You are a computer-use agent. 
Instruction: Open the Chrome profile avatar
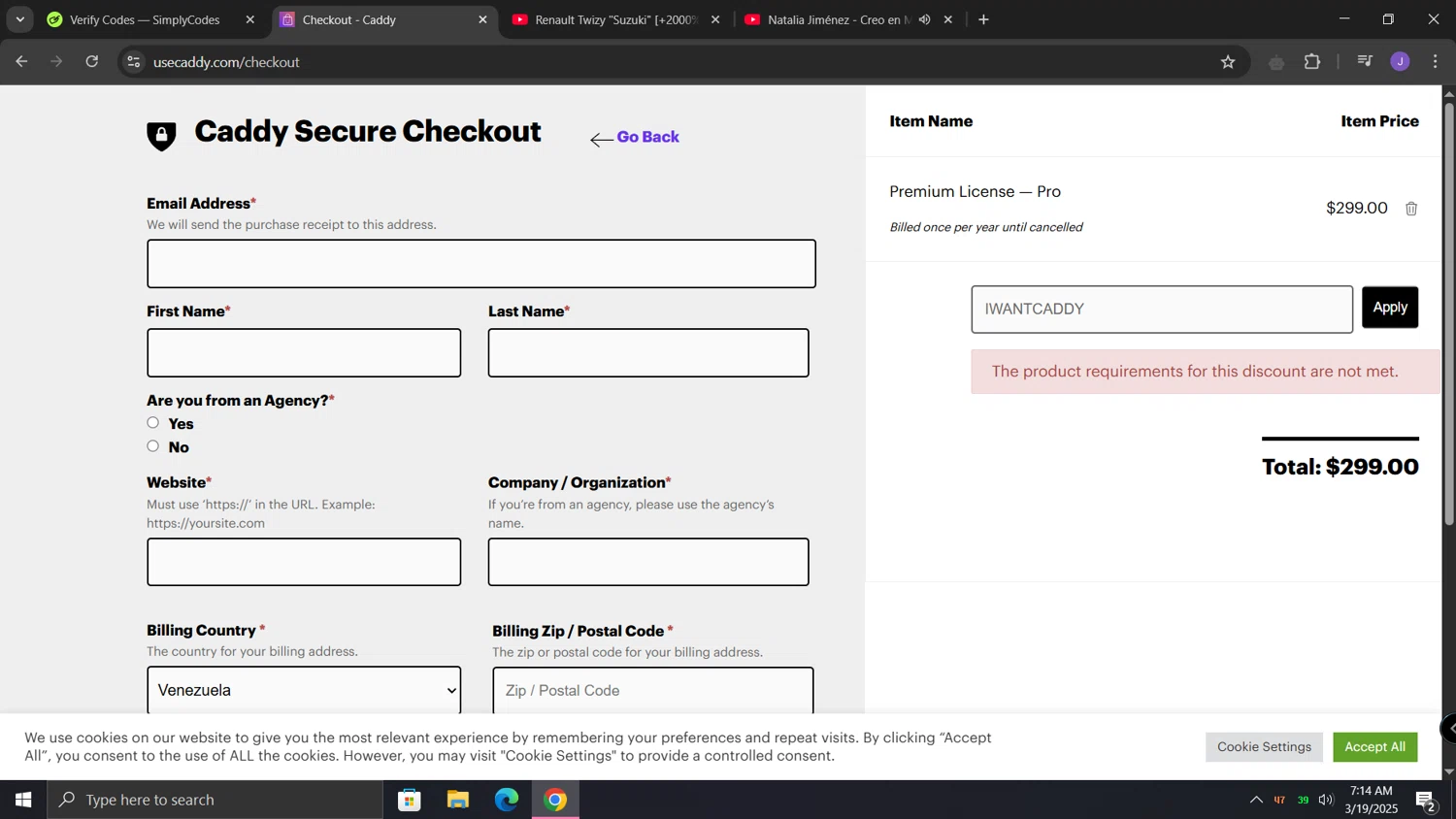coord(1400,62)
